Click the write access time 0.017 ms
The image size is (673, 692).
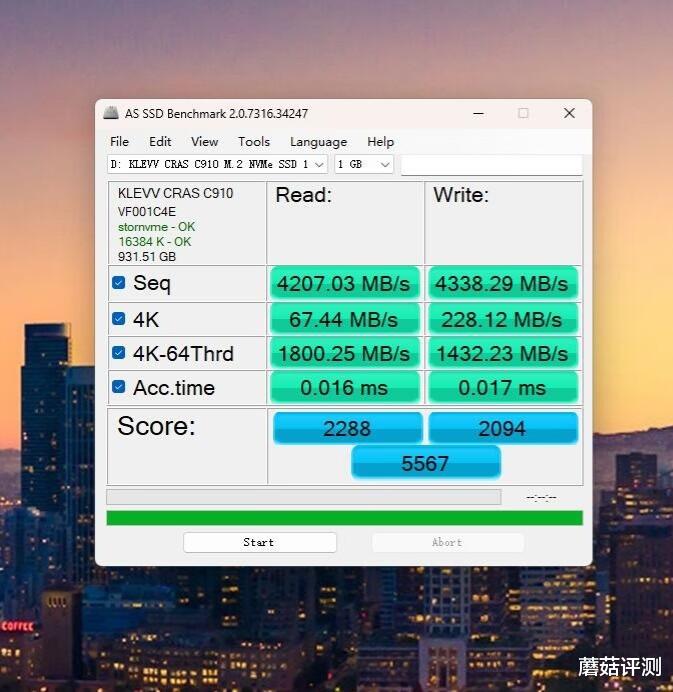pyautogui.click(x=503, y=387)
